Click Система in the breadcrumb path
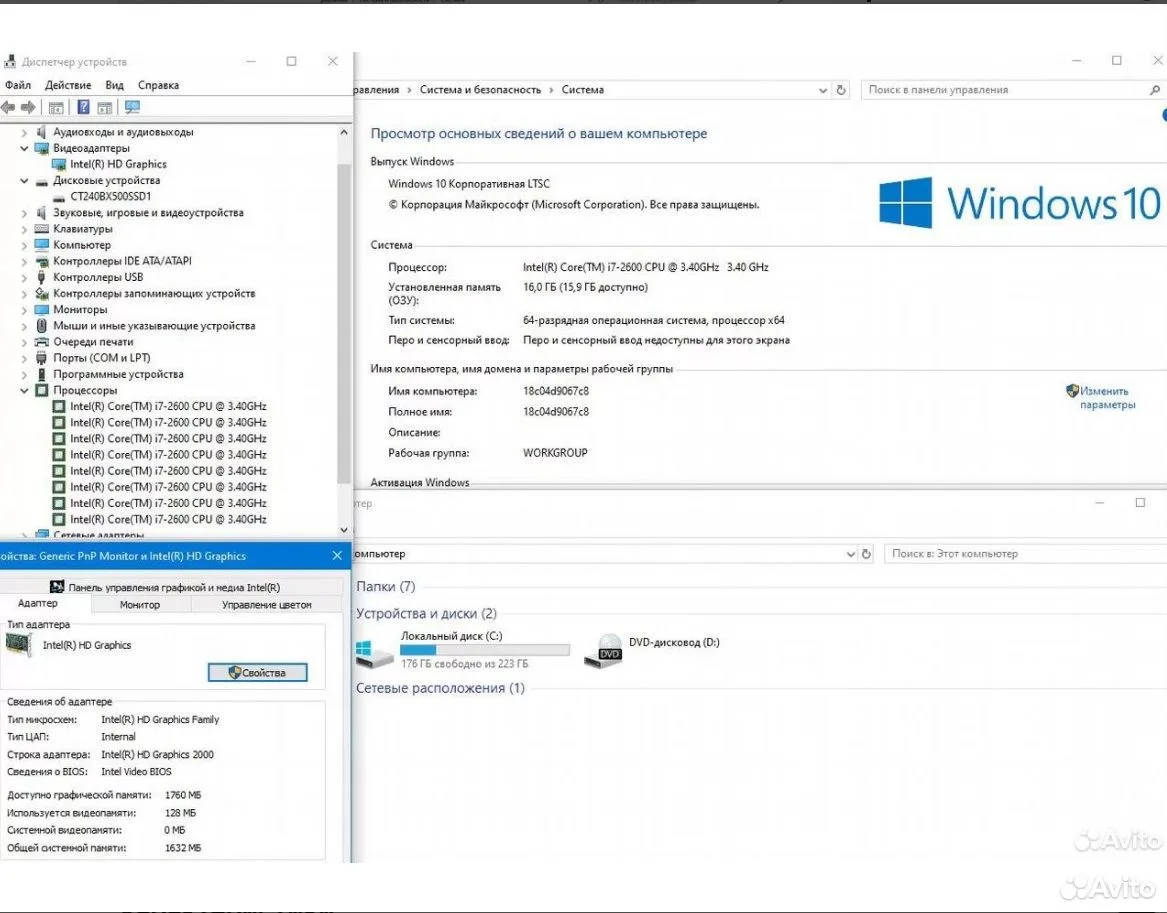Viewport: 1167px width, 913px height. [583, 90]
